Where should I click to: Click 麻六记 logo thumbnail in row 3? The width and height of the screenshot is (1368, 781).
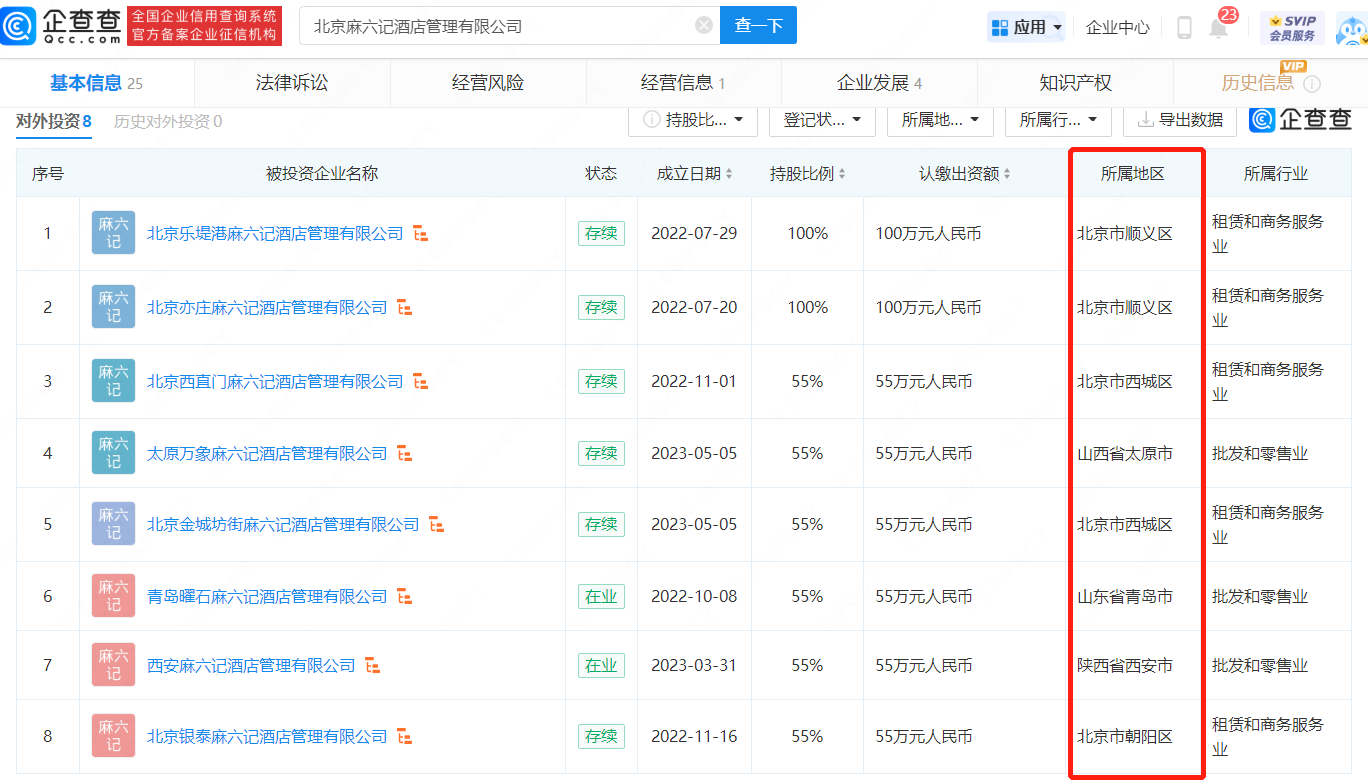pos(113,381)
